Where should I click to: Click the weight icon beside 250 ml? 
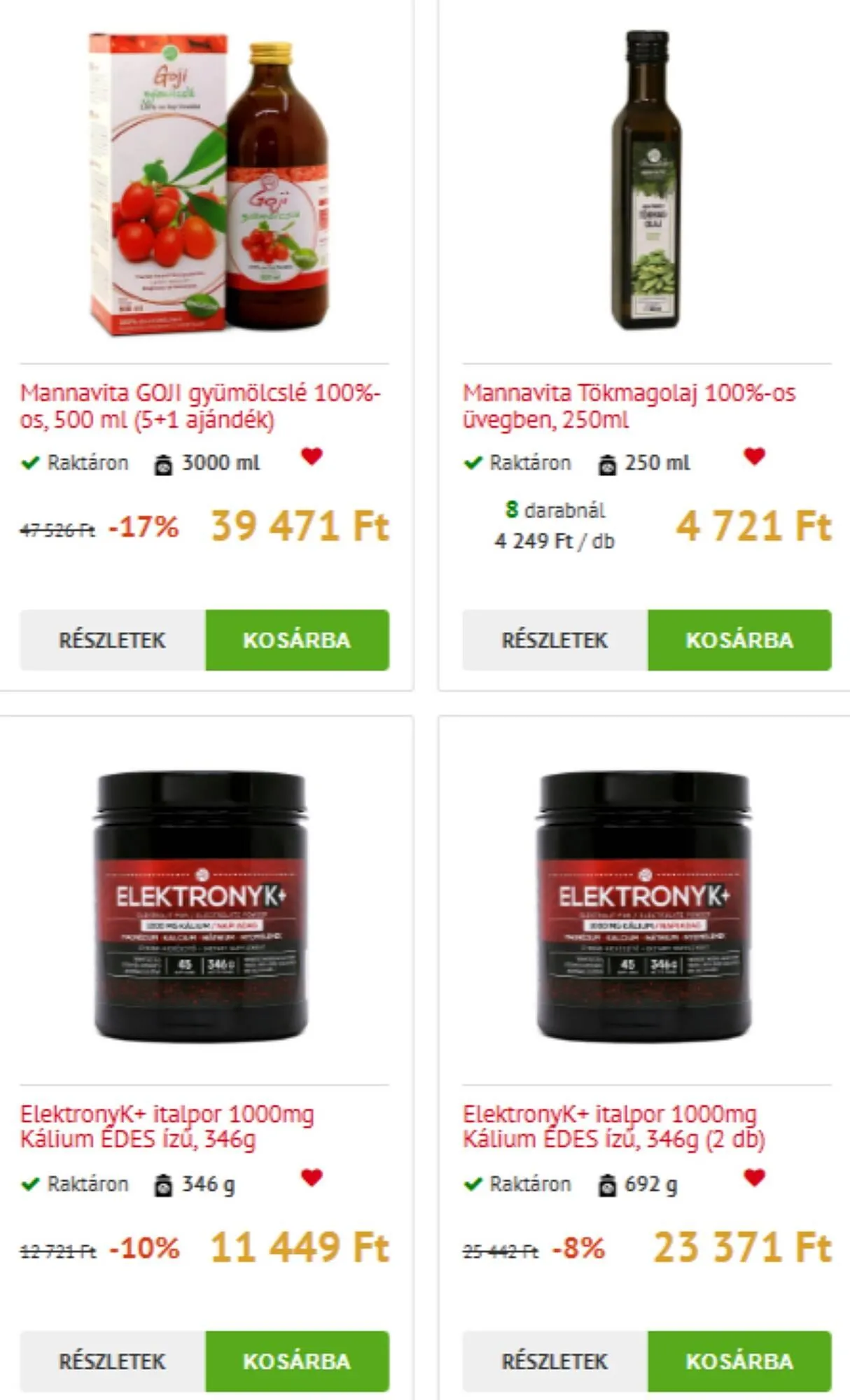pos(607,464)
